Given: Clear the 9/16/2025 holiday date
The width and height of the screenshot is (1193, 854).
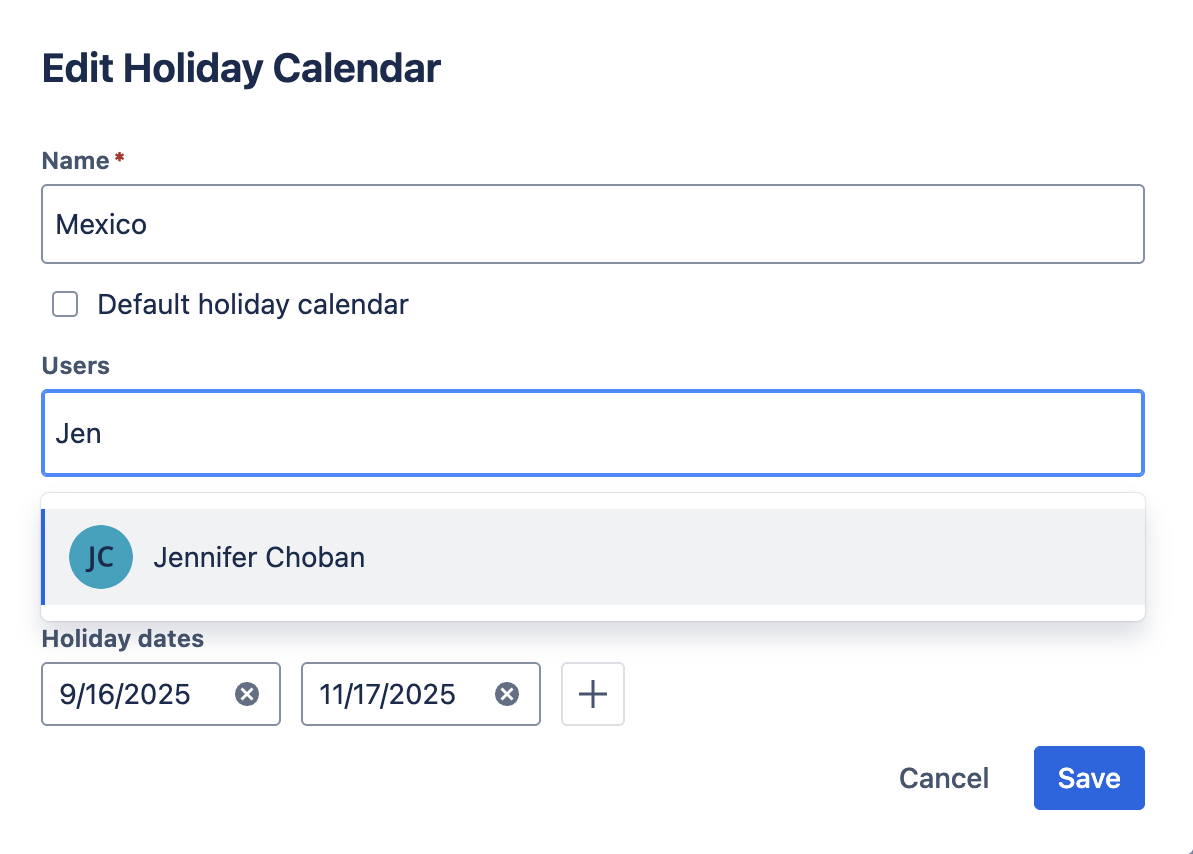Looking at the screenshot, I should pyautogui.click(x=247, y=694).
